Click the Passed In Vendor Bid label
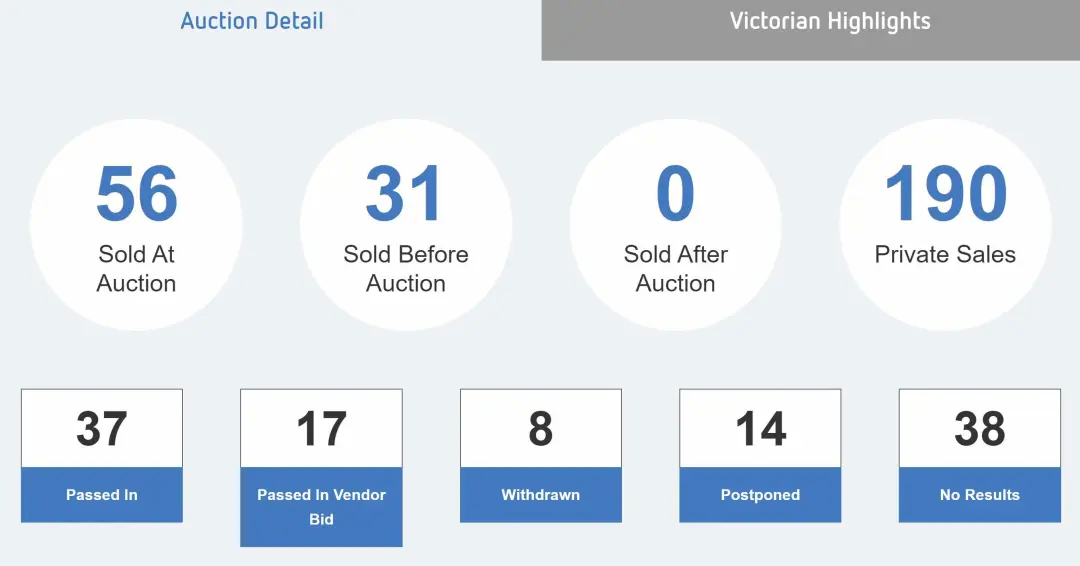The image size is (1080, 566). click(321, 507)
